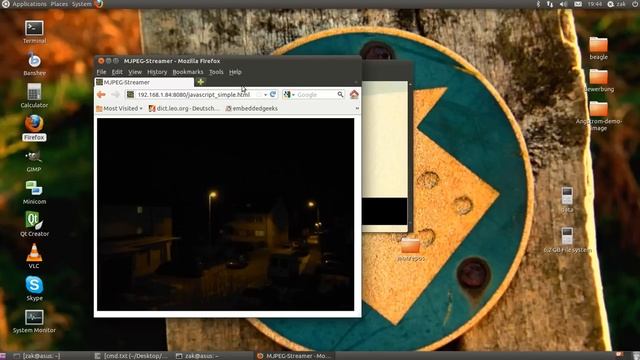Click the 19:44 clock
The image size is (640, 360).
(x=595, y=4)
